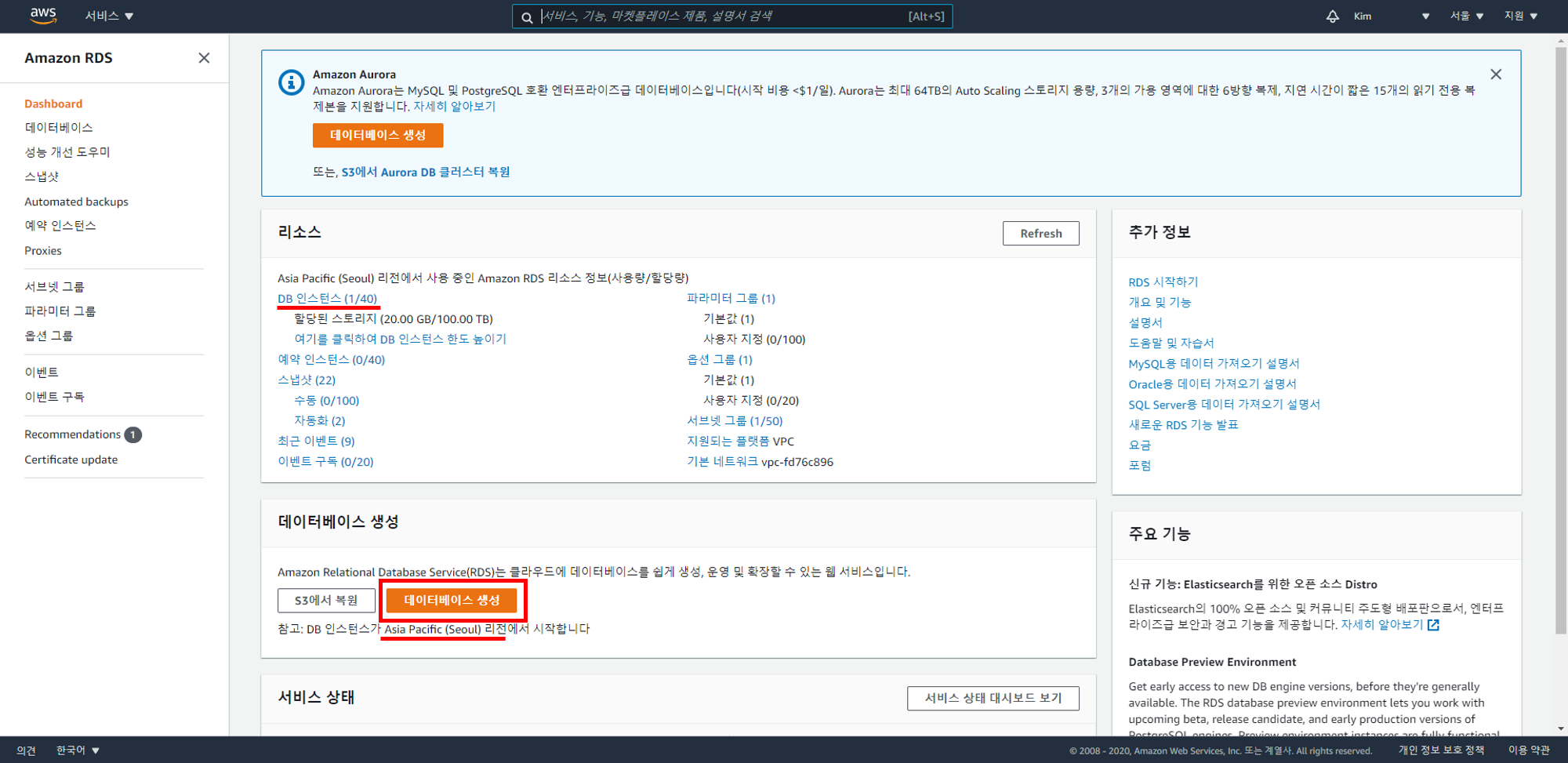
Task: Click 자세히 알아보기 link in Aurora banner
Action: (x=455, y=107)
